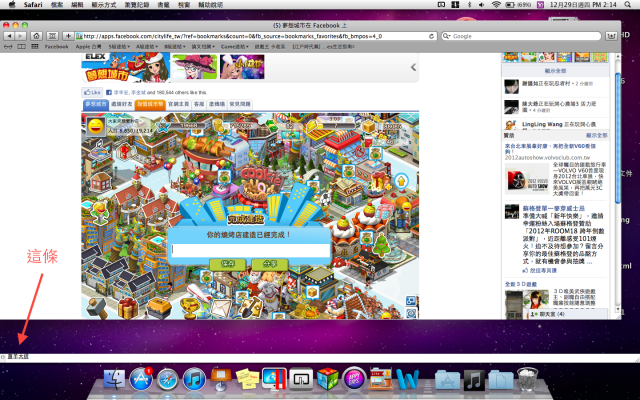Open Finder from the Dock
The height and width of the screenshot is (400, 640).
(x=114, y=379)
